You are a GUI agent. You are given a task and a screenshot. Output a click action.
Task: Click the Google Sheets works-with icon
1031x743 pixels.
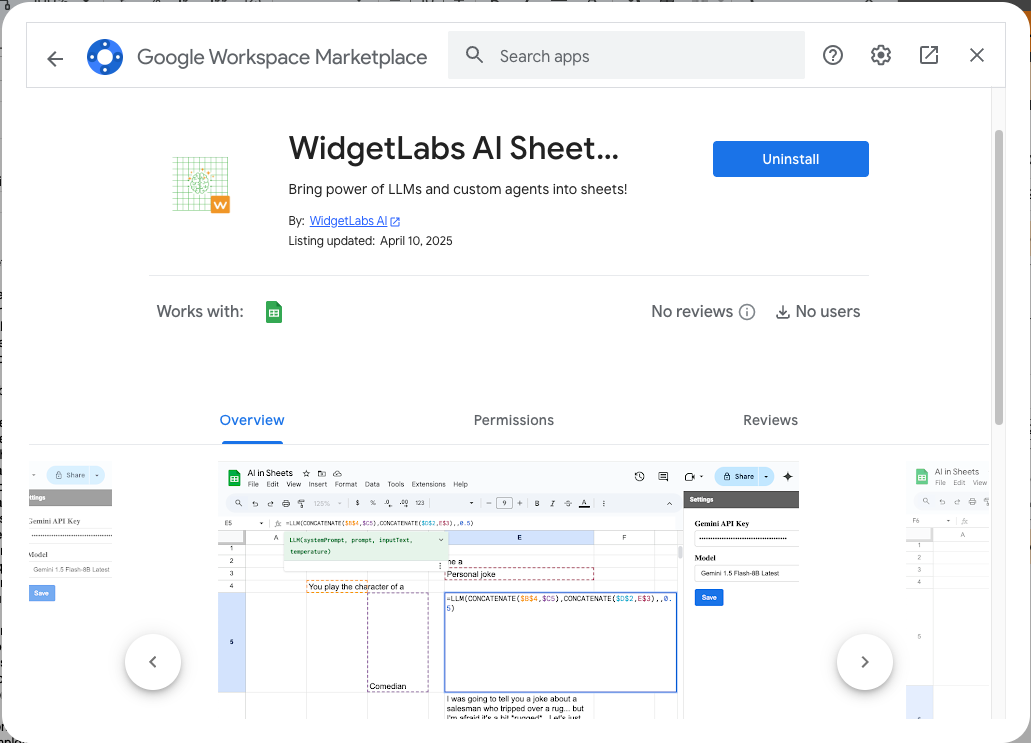coord(274,312)
